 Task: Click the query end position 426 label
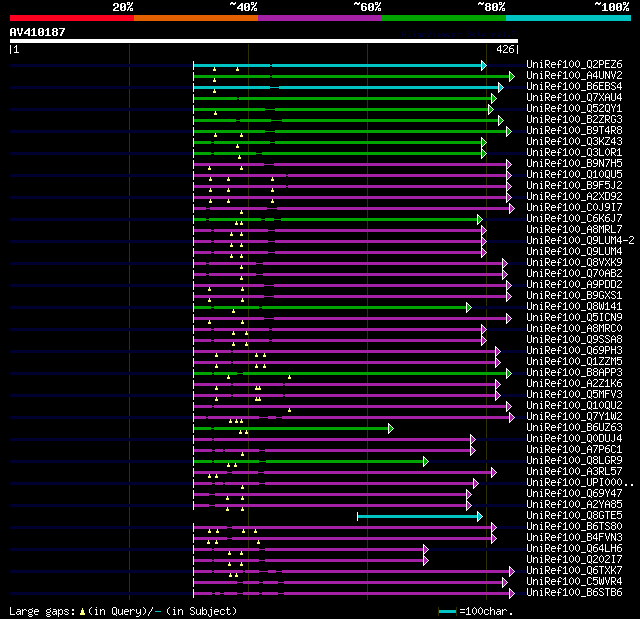pyautogui.click(x=505, y=49)
